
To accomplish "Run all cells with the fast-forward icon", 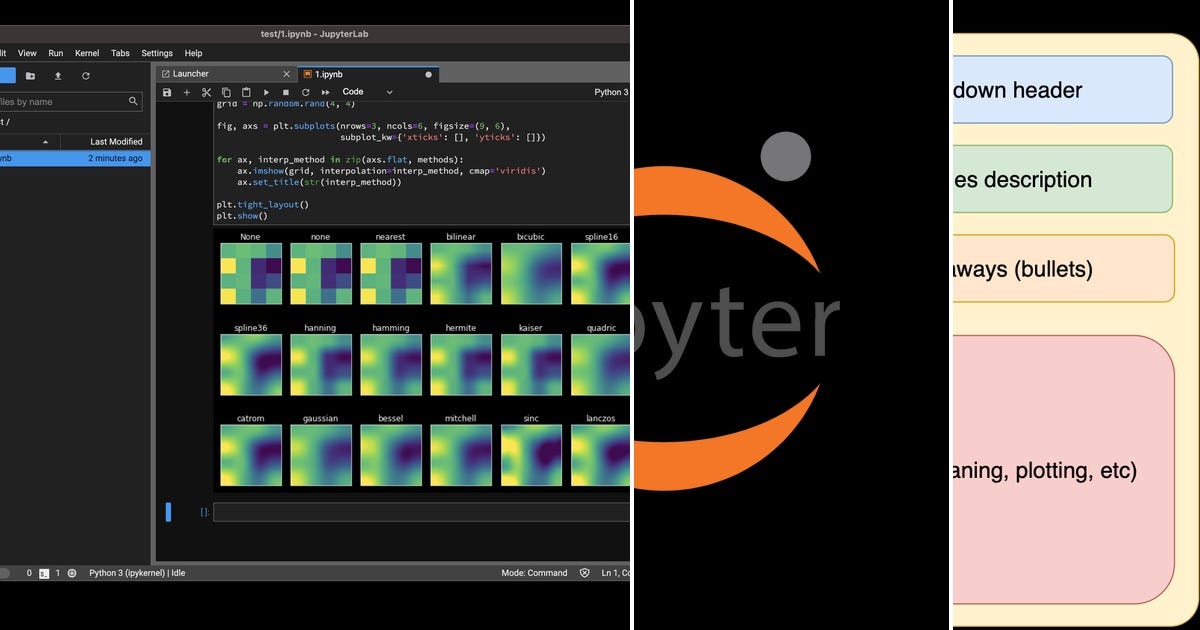I will click(325, 92).
